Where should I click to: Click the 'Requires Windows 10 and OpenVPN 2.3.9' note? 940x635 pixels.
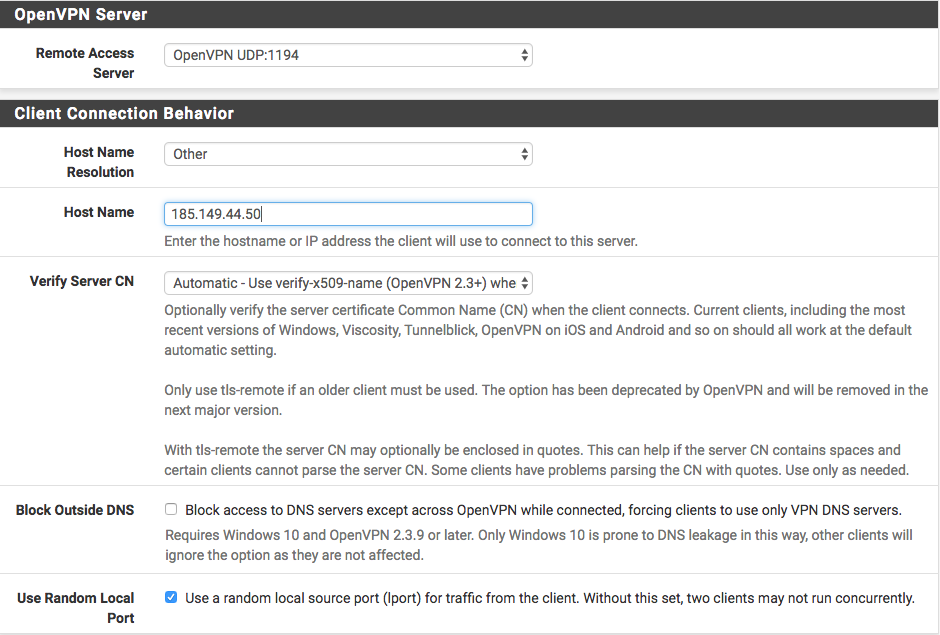point(538,545)
